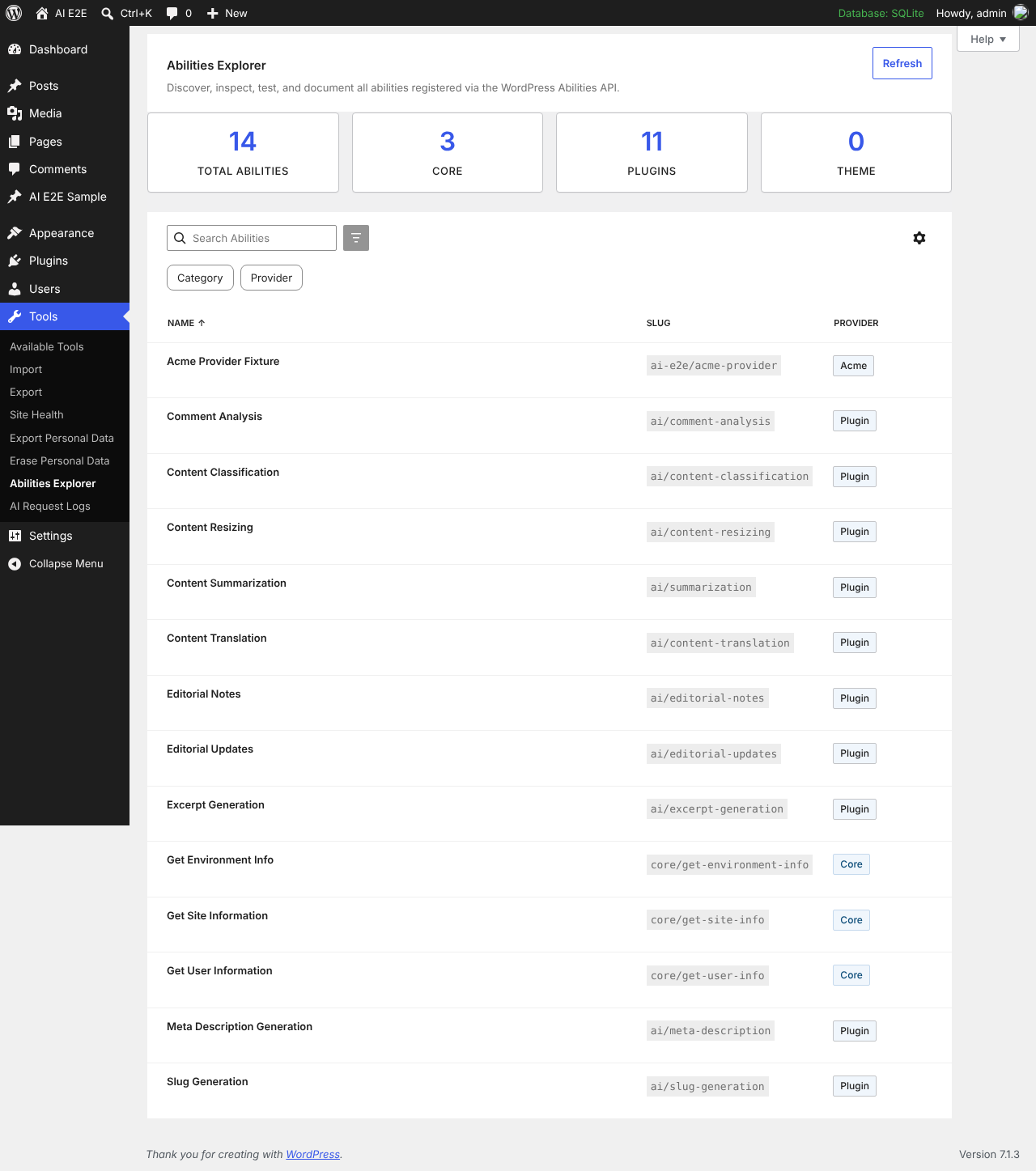1036x1171 pixels.
Task: Click the Total Abilities stat card
Action: 243,152
